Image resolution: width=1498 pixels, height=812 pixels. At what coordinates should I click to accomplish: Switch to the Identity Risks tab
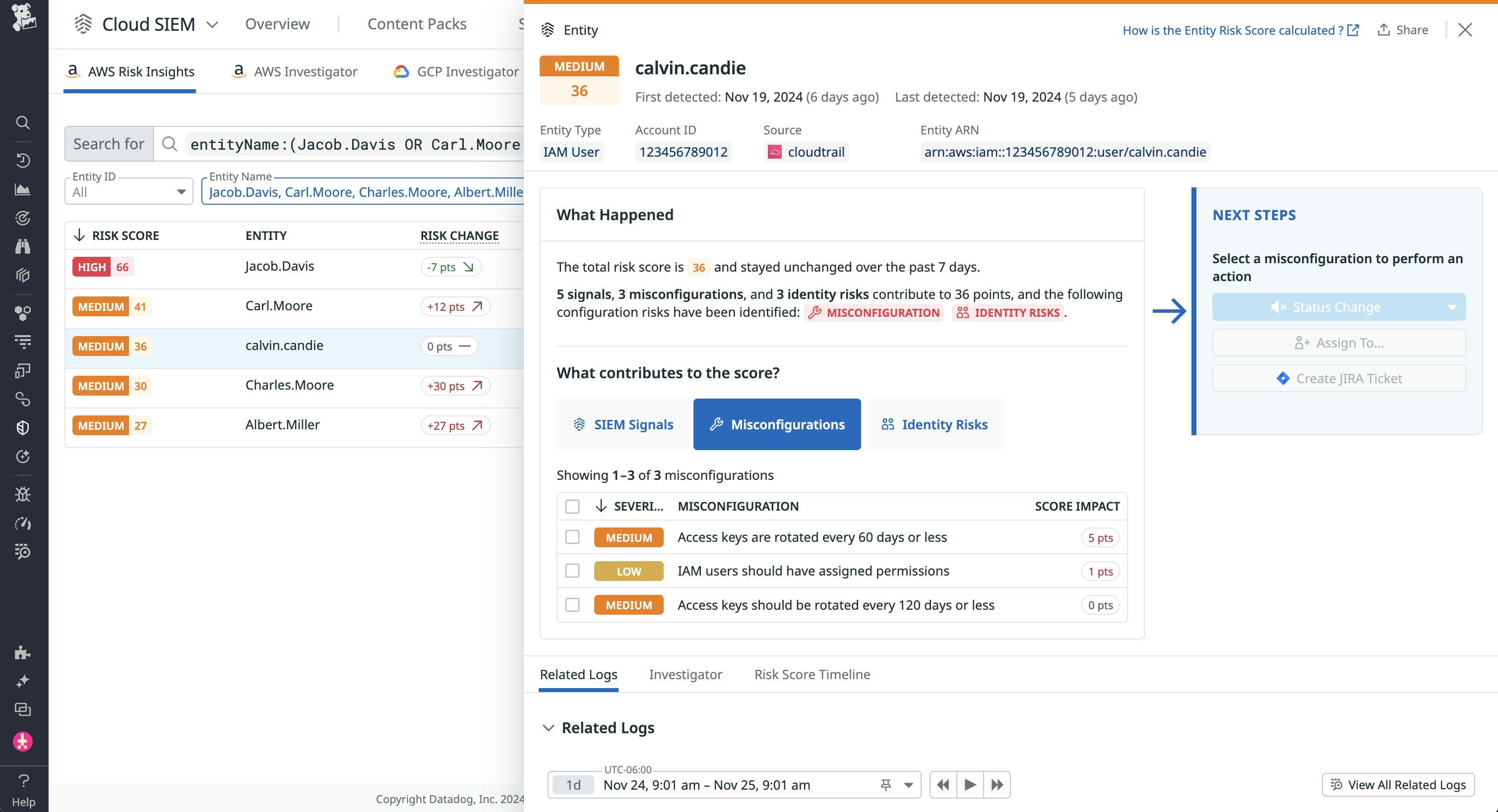tap(935, 424)
